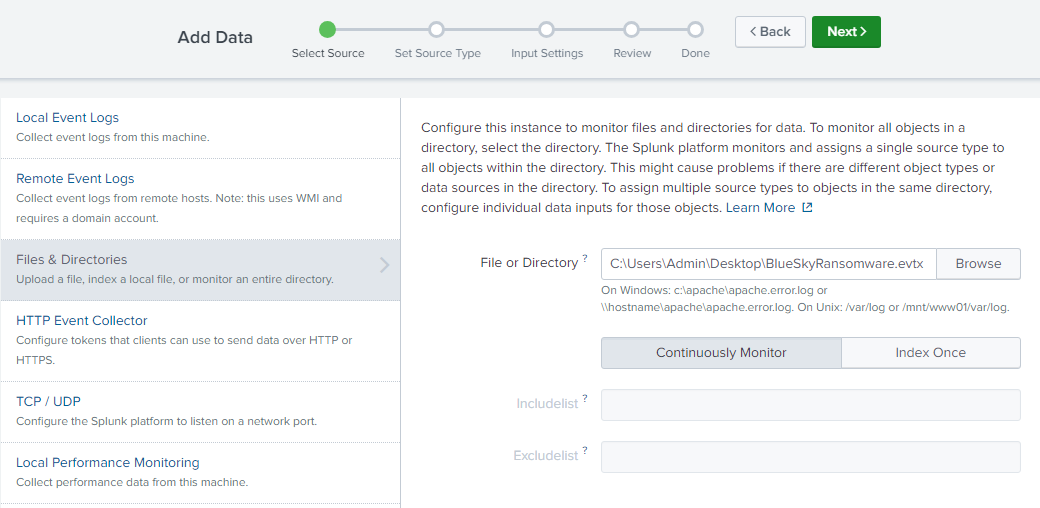The width and height of the screenshot is (1040, 508).
Task: Select the Continuously Monitor option
Action: coord(721,353)
